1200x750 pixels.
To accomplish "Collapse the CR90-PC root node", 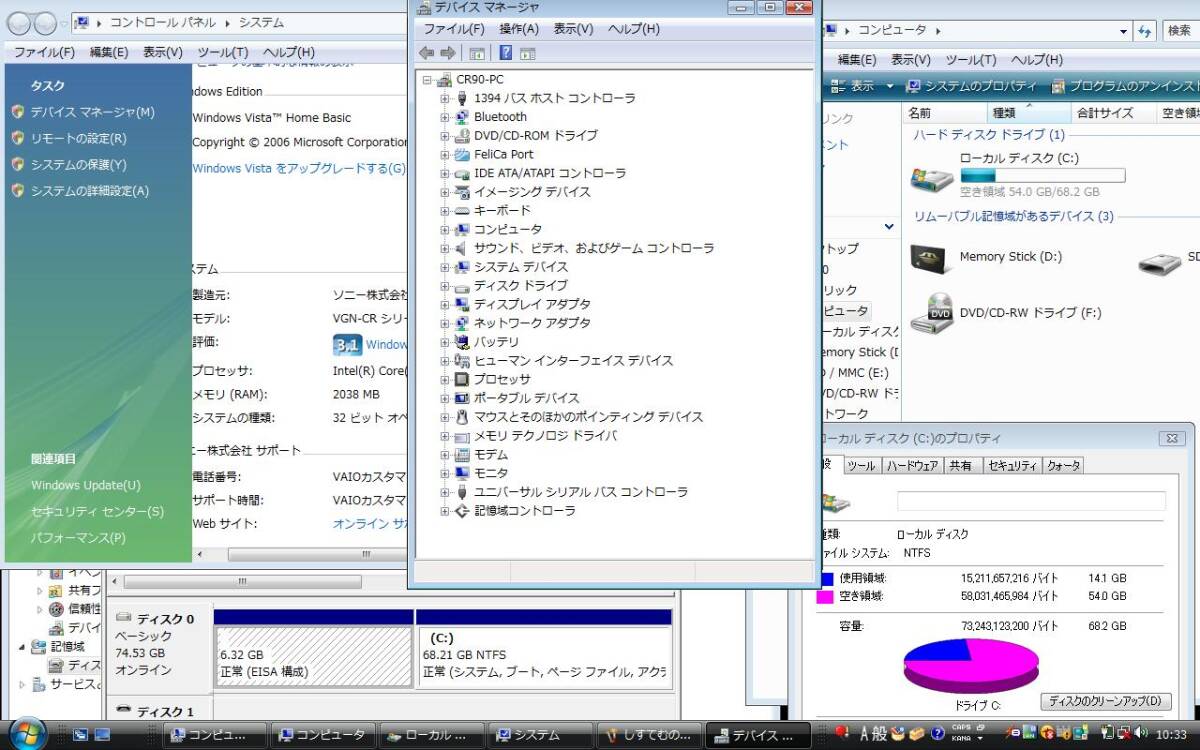I will [427, 80].
